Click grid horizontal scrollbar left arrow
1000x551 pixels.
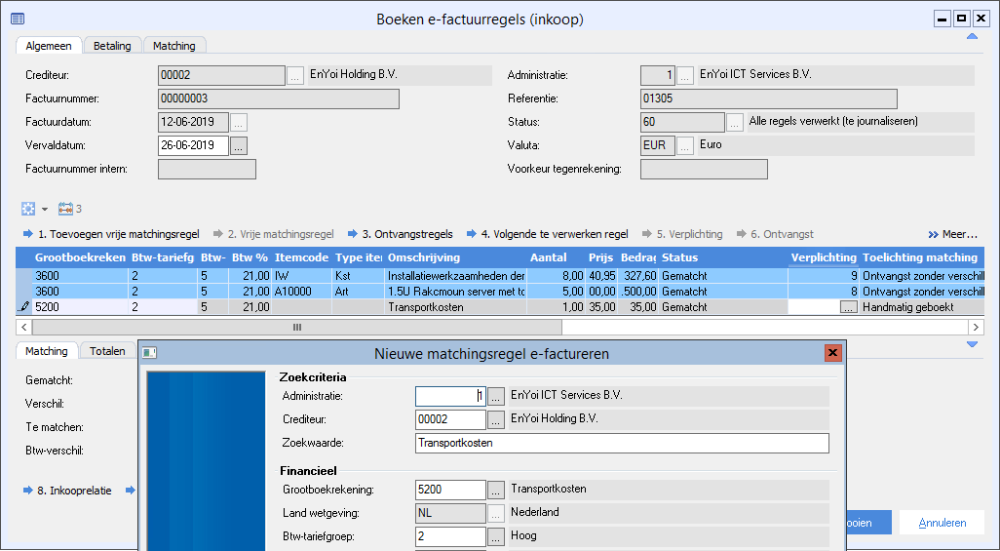[x=24, y=327]
